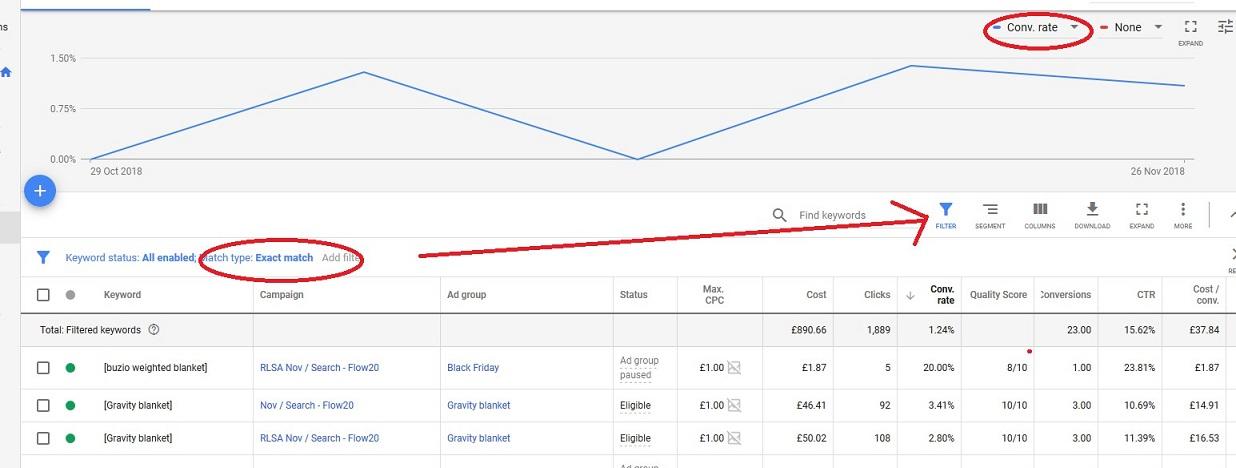1236x468 pixels.
Task: Sort by Quality Score column header
Action: (998, 295)
